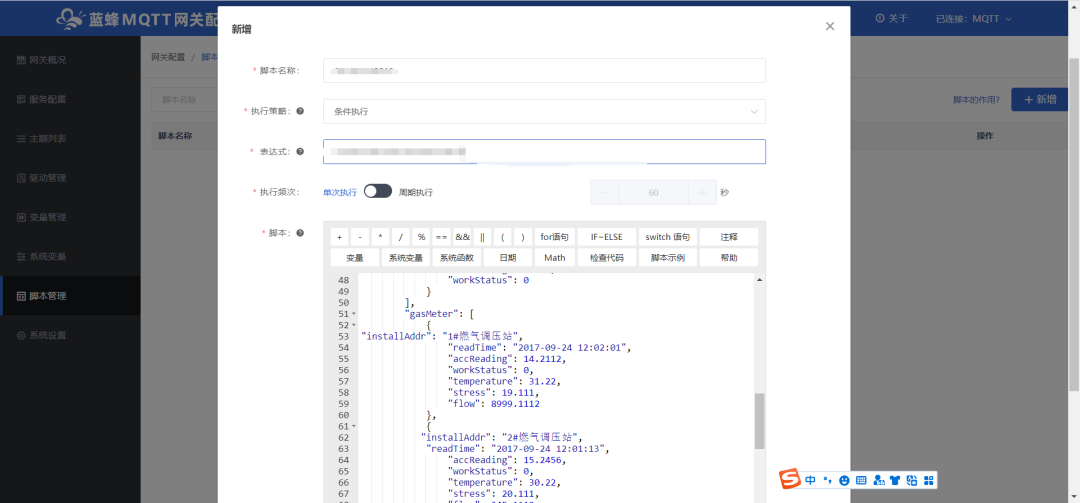Click the script editor vertical scrollbar thumb

[x=759, y=420]
